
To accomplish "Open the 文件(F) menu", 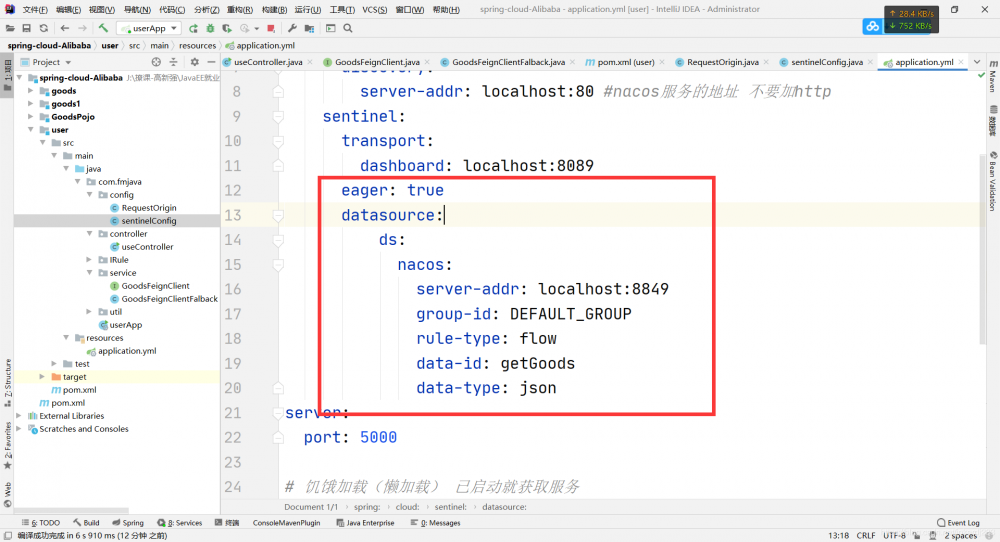I will click(x=35, y=10).
